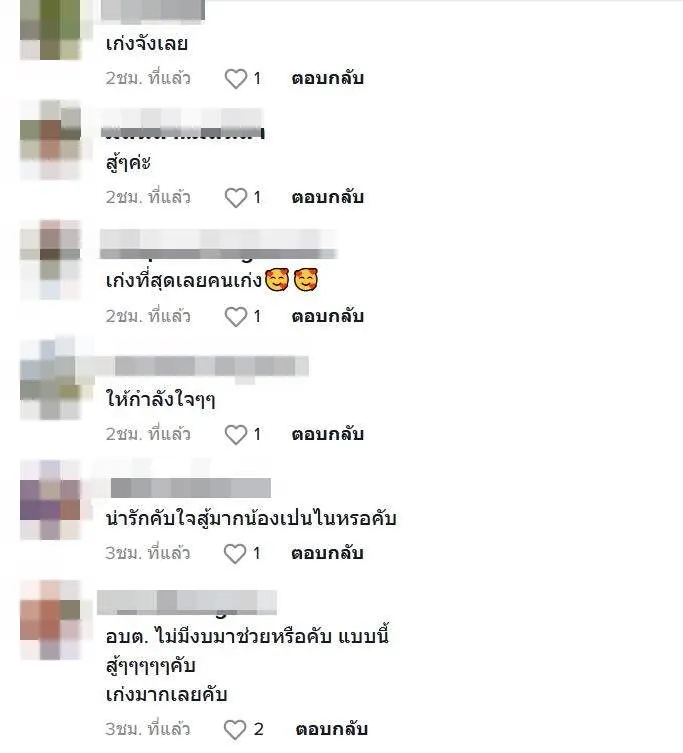Select ตอบกลับ under "ให้กำลังใจๆๆ"
Image resolution: width=683 pixels, height=753 pixels.
point(328,434)
